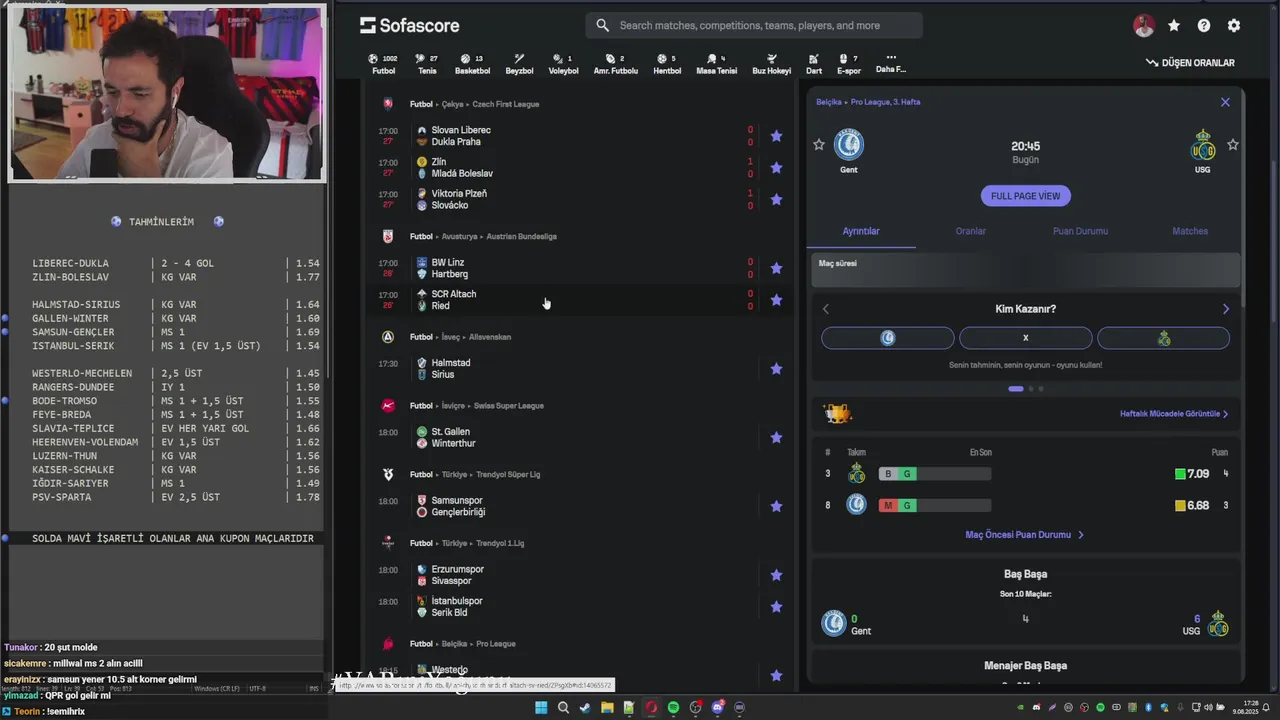
Task: Toggle favorite star for Halmstad match
Action: pos(776,369)
